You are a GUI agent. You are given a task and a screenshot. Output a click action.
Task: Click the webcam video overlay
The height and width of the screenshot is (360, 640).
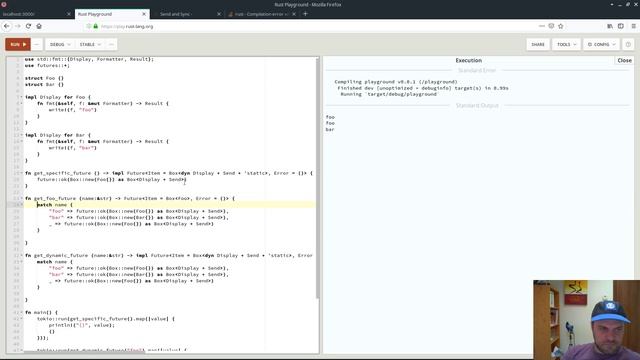point(586,320)
